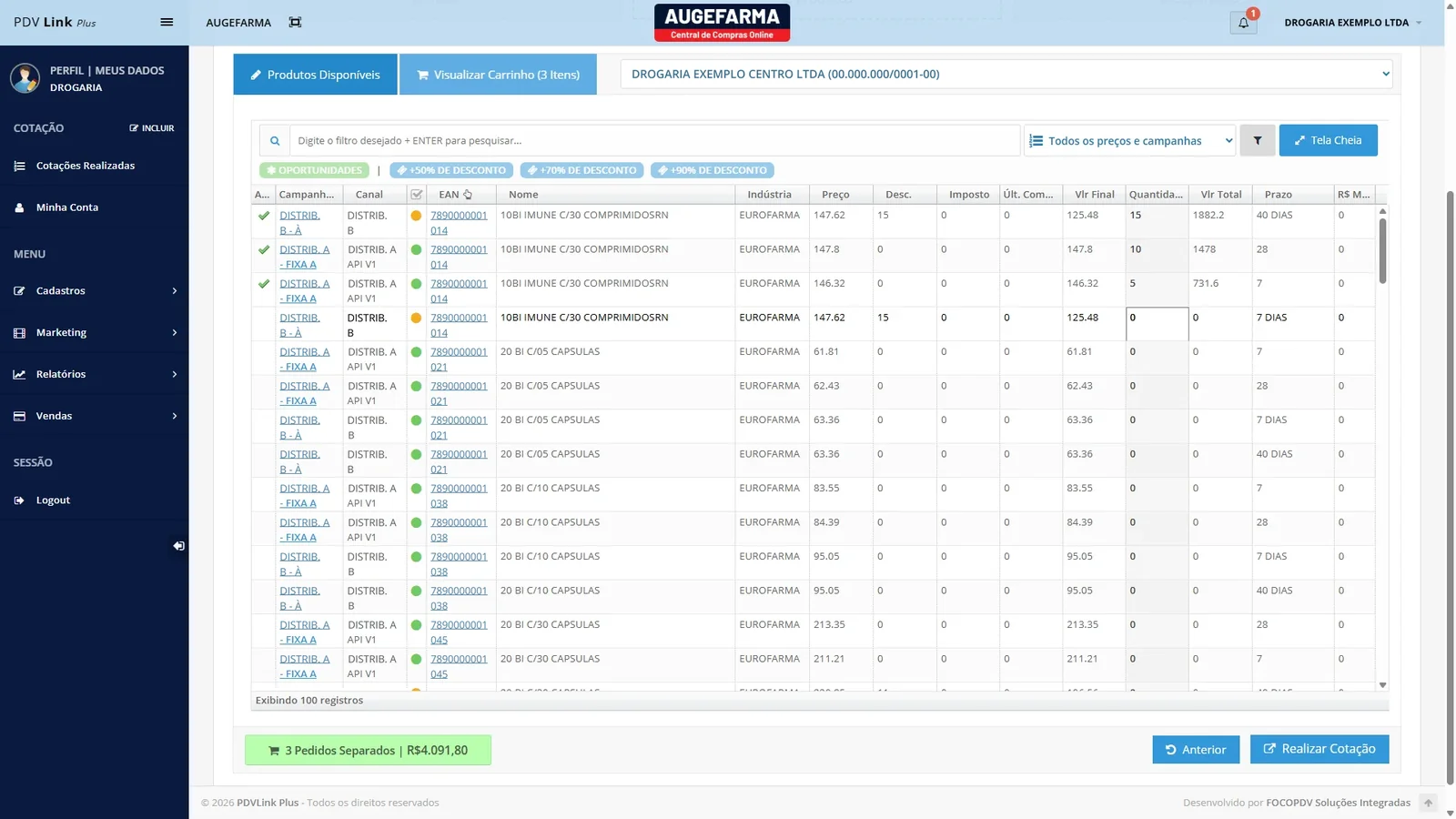Expand the Relatórios menu
Viewport: 1456px width, 819px height.
coord(95,374)
